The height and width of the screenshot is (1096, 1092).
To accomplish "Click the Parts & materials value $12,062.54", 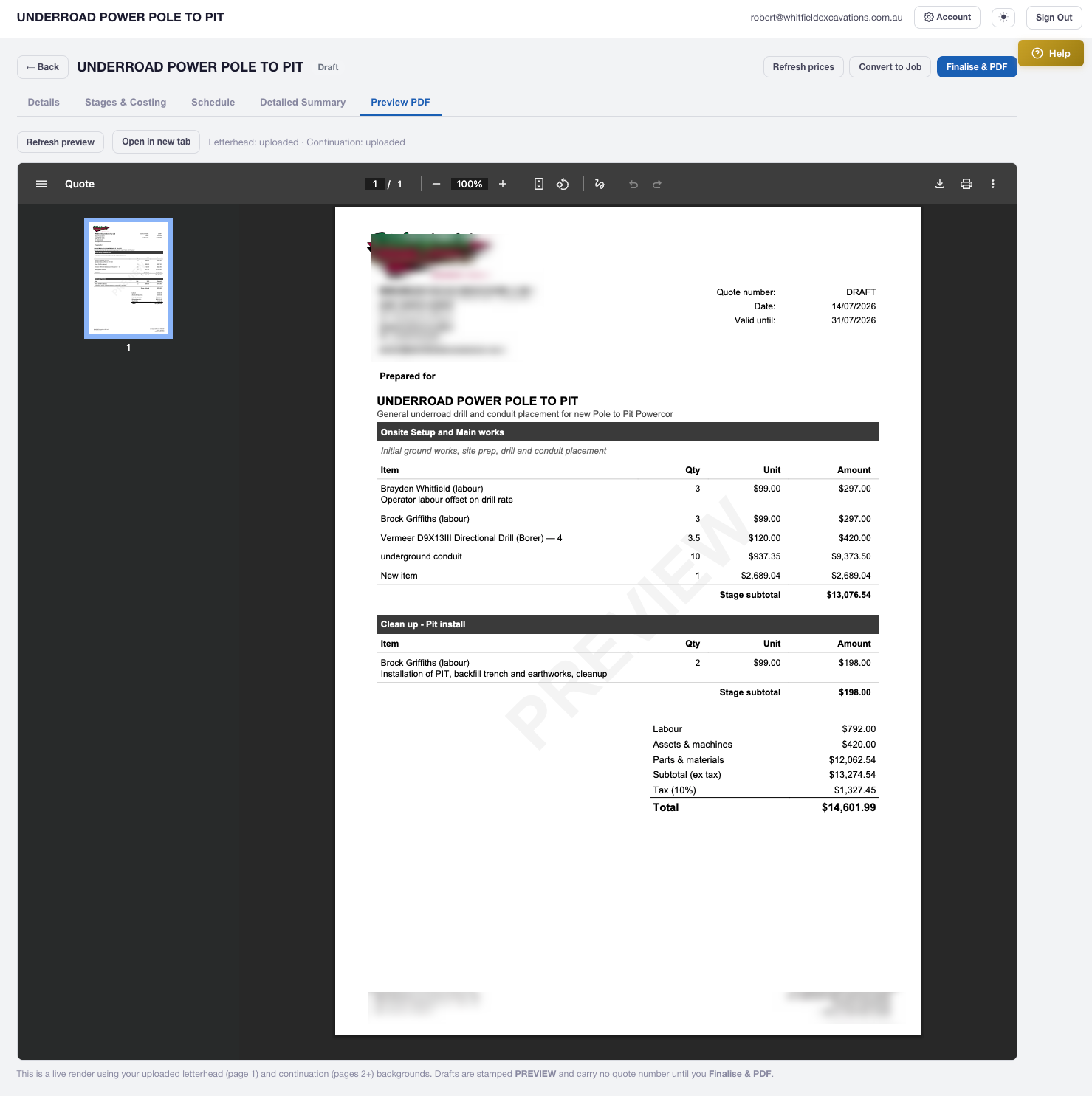I will click(852, 760).
